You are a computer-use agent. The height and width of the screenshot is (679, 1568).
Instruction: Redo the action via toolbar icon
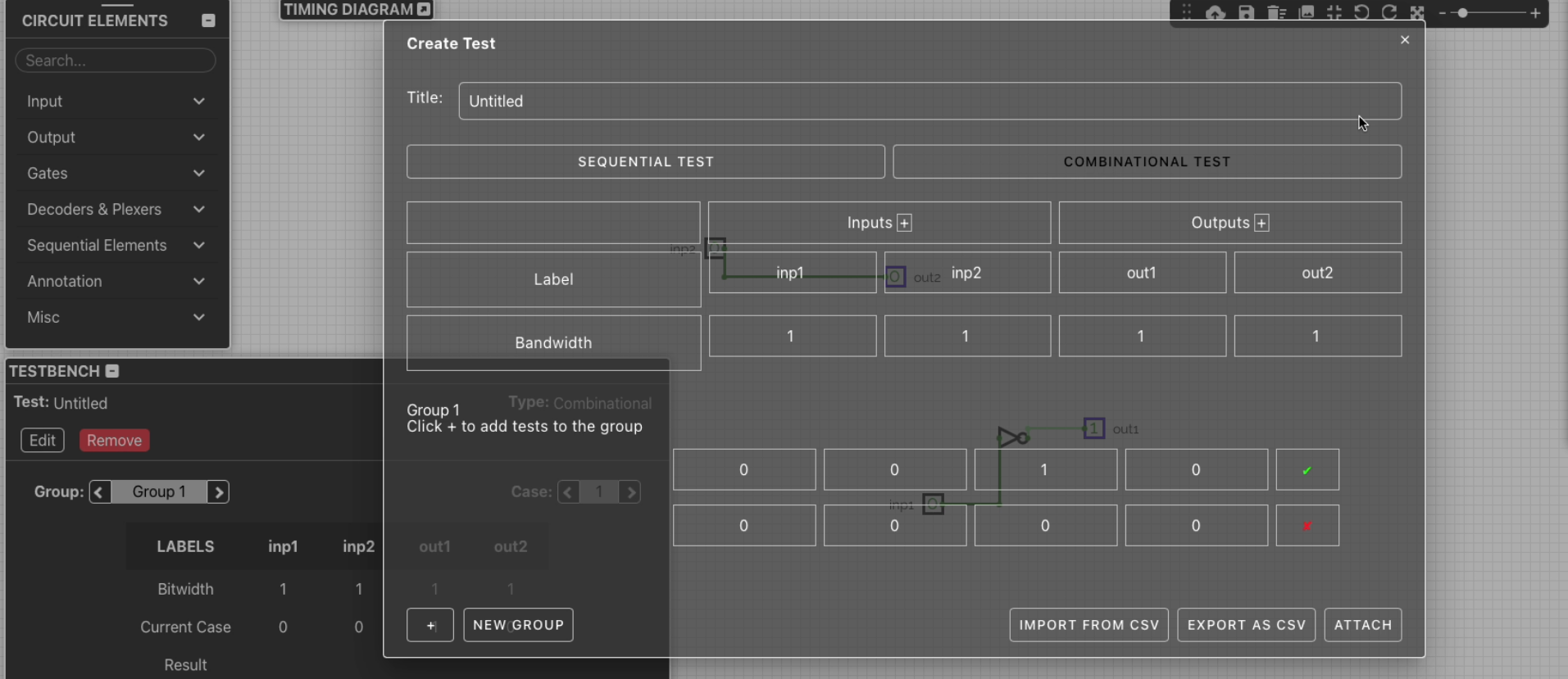point(1389,12)
